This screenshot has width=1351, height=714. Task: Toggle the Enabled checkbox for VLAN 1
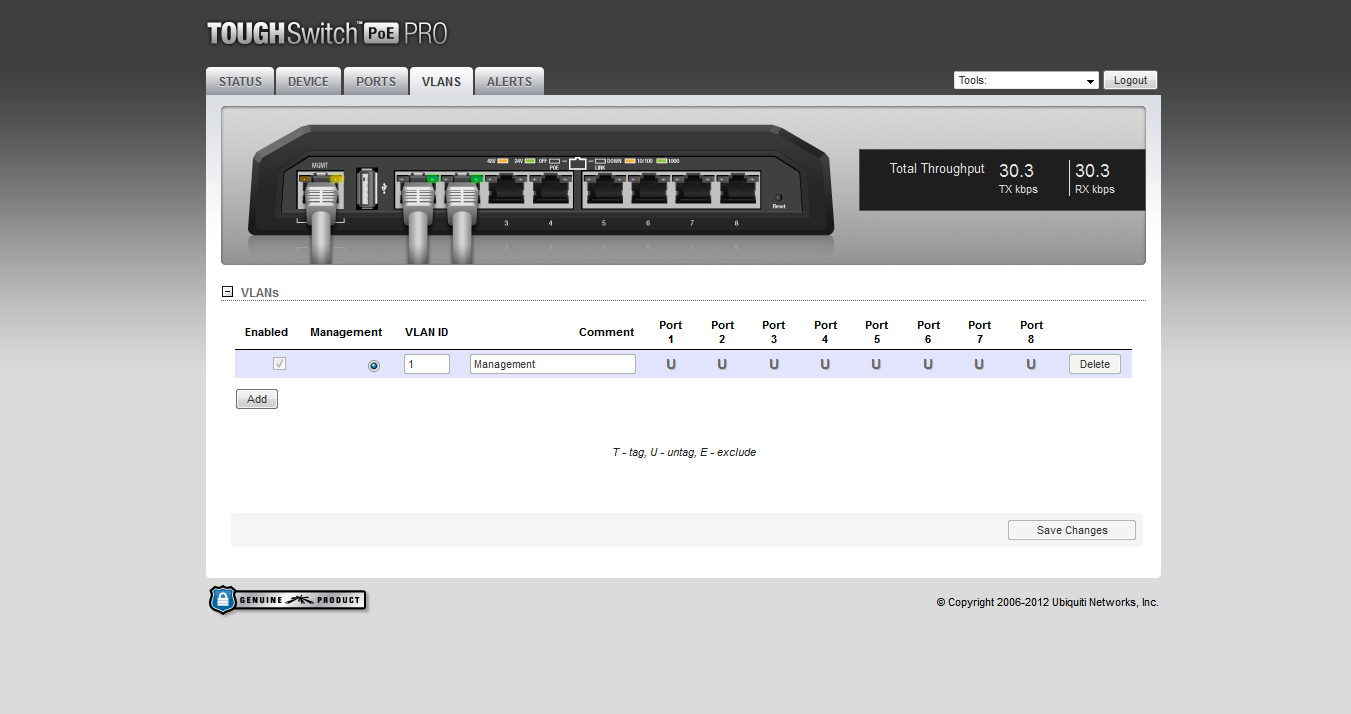coord(279,364)
